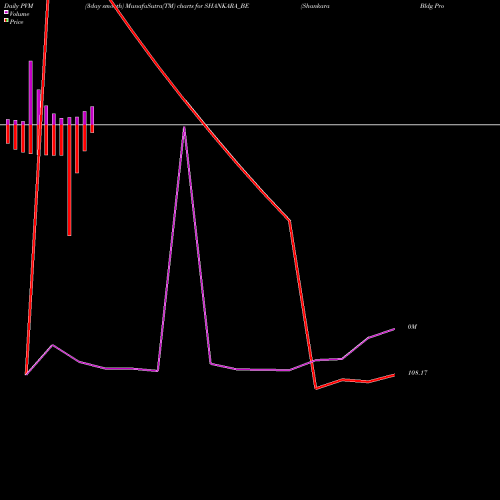Click the tallest magenta volume bar
This screenshot has width=500, height=500.
pos(31,93)
